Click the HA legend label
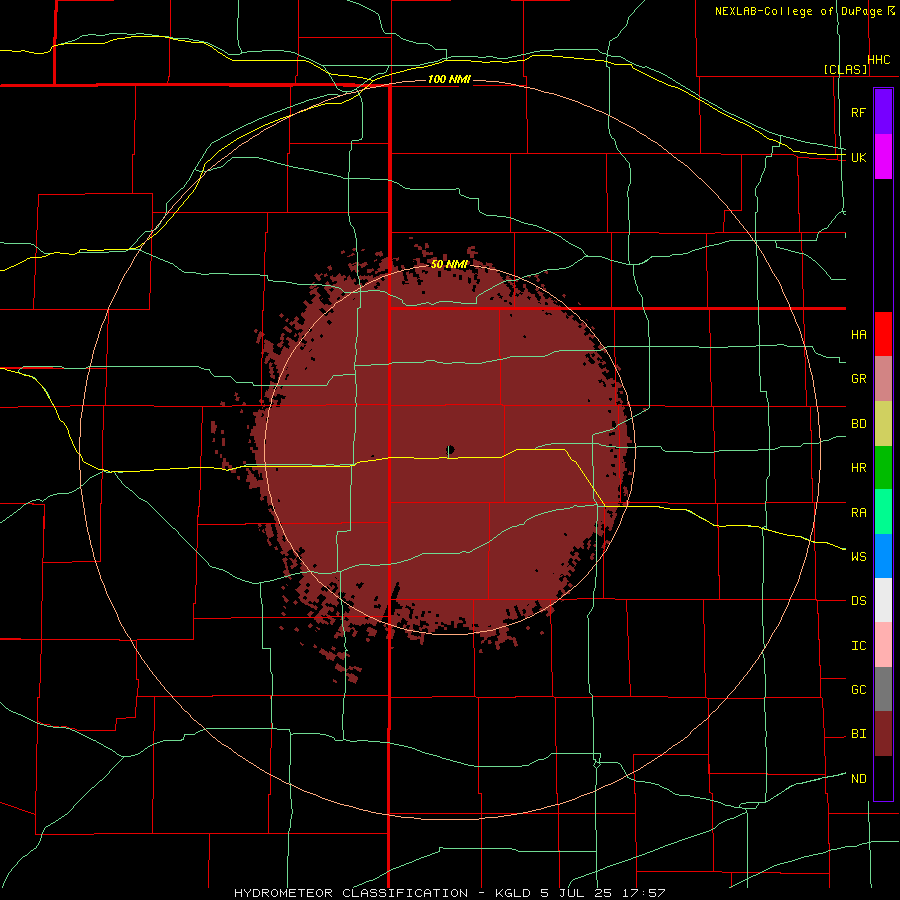This screenshot has height=900, width=900. (859, 334)
